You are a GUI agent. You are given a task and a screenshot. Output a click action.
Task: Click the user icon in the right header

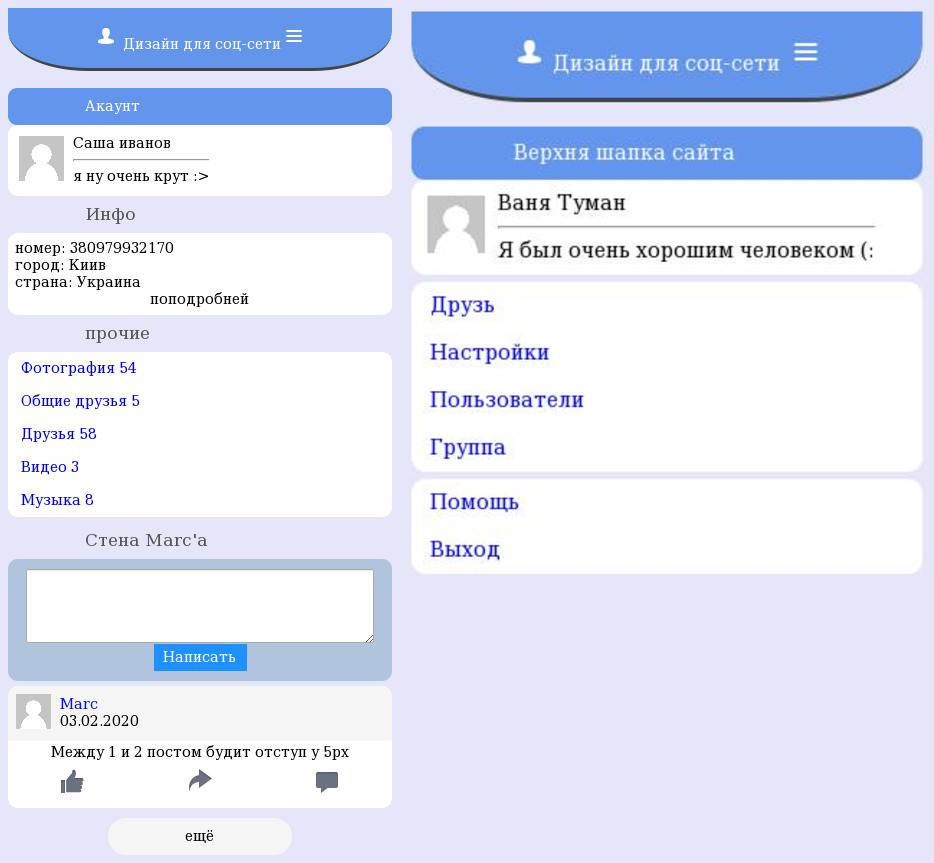coord(529,52)
